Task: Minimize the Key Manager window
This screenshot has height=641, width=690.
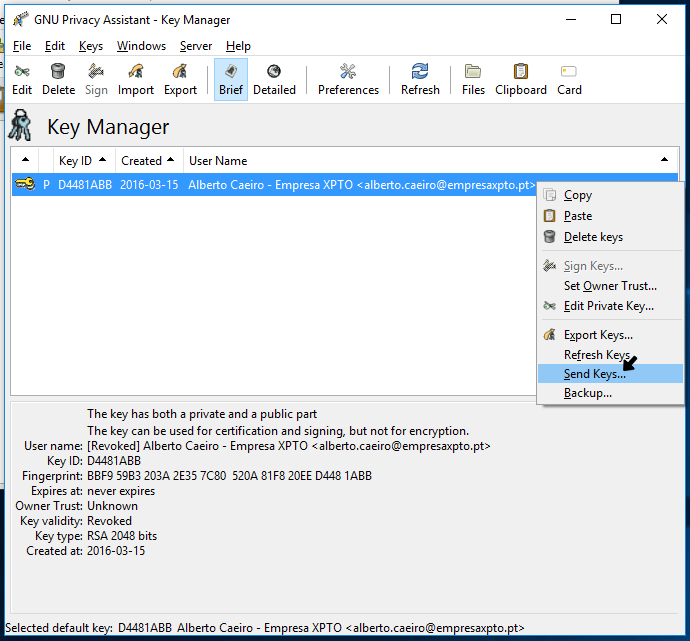Action: [571, 19]
